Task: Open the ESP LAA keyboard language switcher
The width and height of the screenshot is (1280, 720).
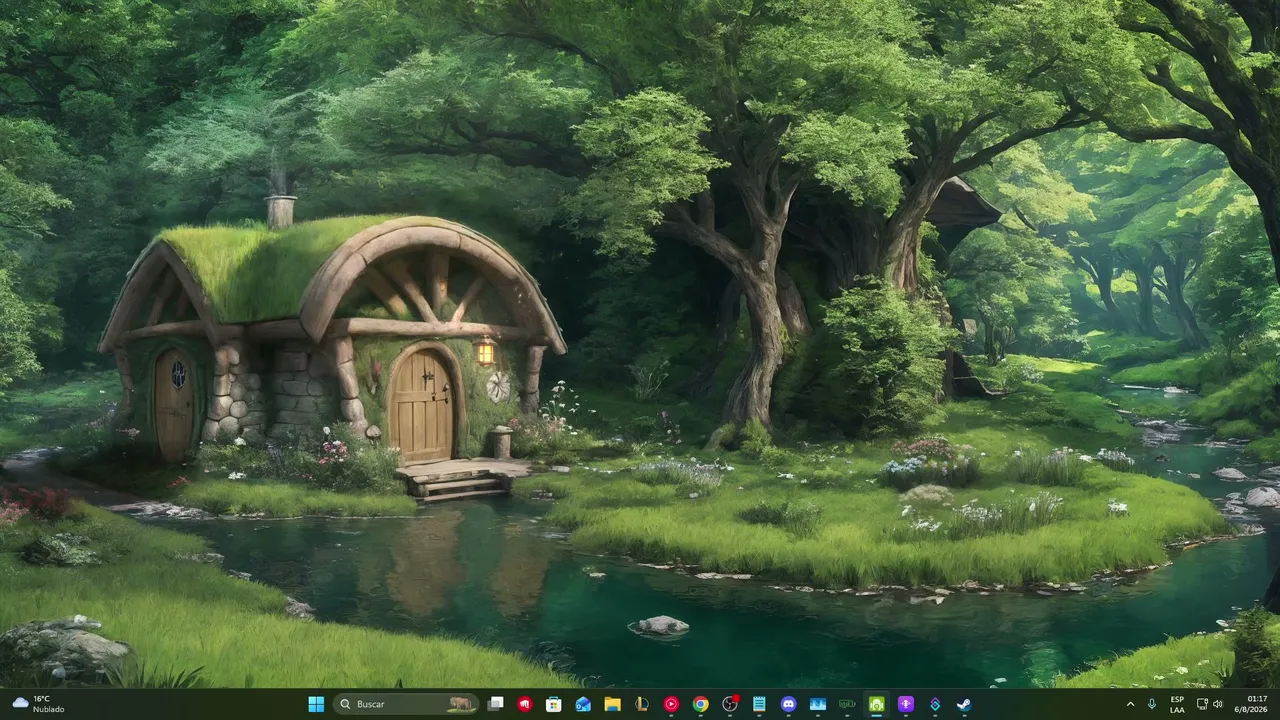Action: click(x=1177, y=704)
